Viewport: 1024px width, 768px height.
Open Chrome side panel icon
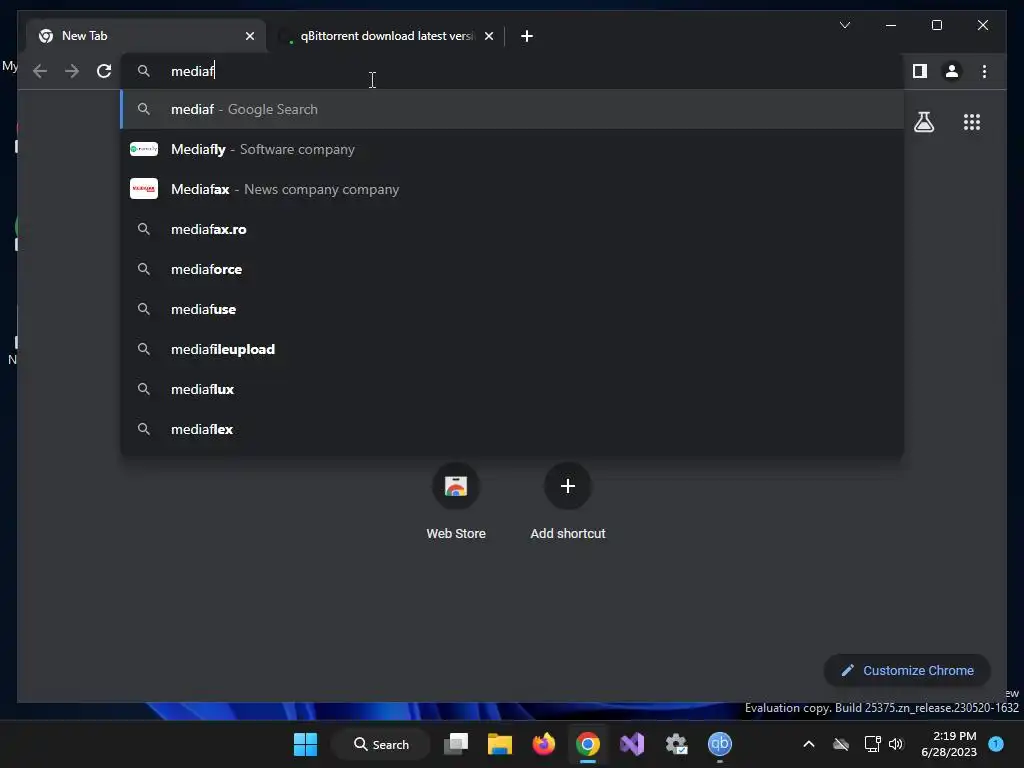[920, 71]
